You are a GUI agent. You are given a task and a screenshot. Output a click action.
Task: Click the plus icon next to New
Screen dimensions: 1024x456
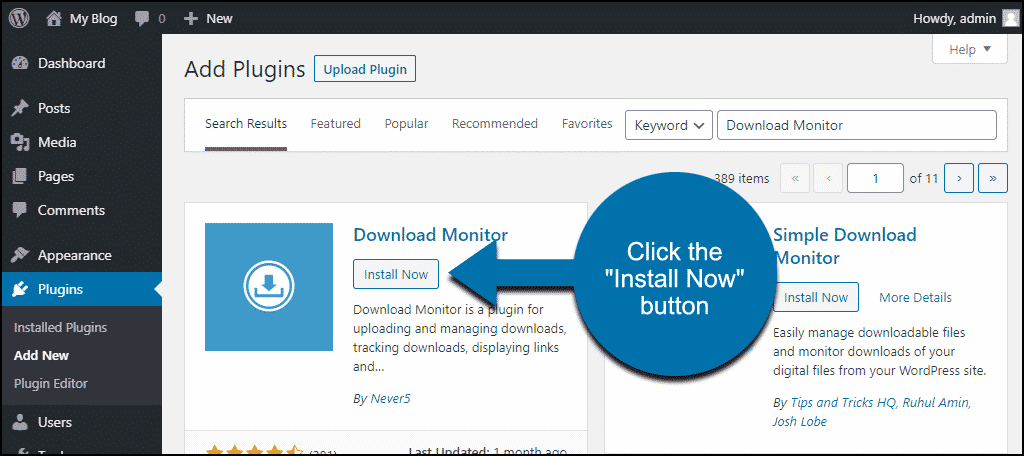coord(191,19)
